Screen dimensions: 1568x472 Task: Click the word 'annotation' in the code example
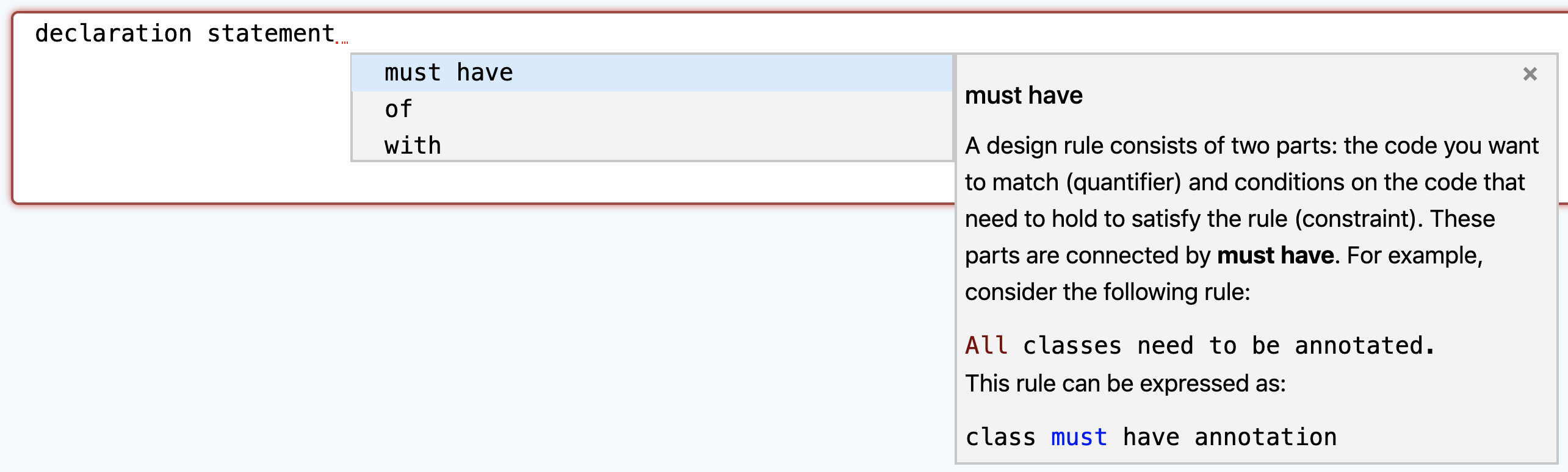pos(1265,437)
